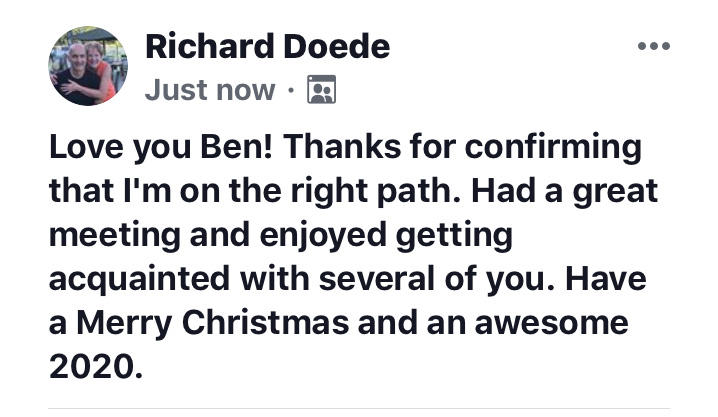
Task: Click the words Merry Christmas
Action: coord(212,323)
